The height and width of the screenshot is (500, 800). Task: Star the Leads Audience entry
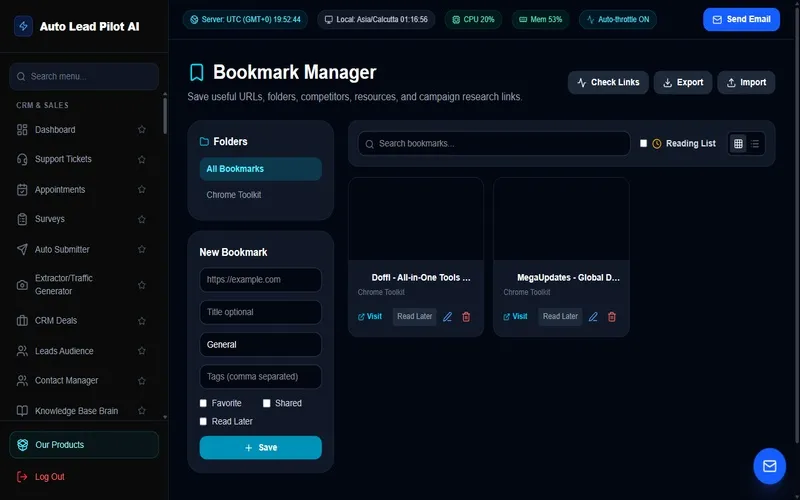point(142,351)
